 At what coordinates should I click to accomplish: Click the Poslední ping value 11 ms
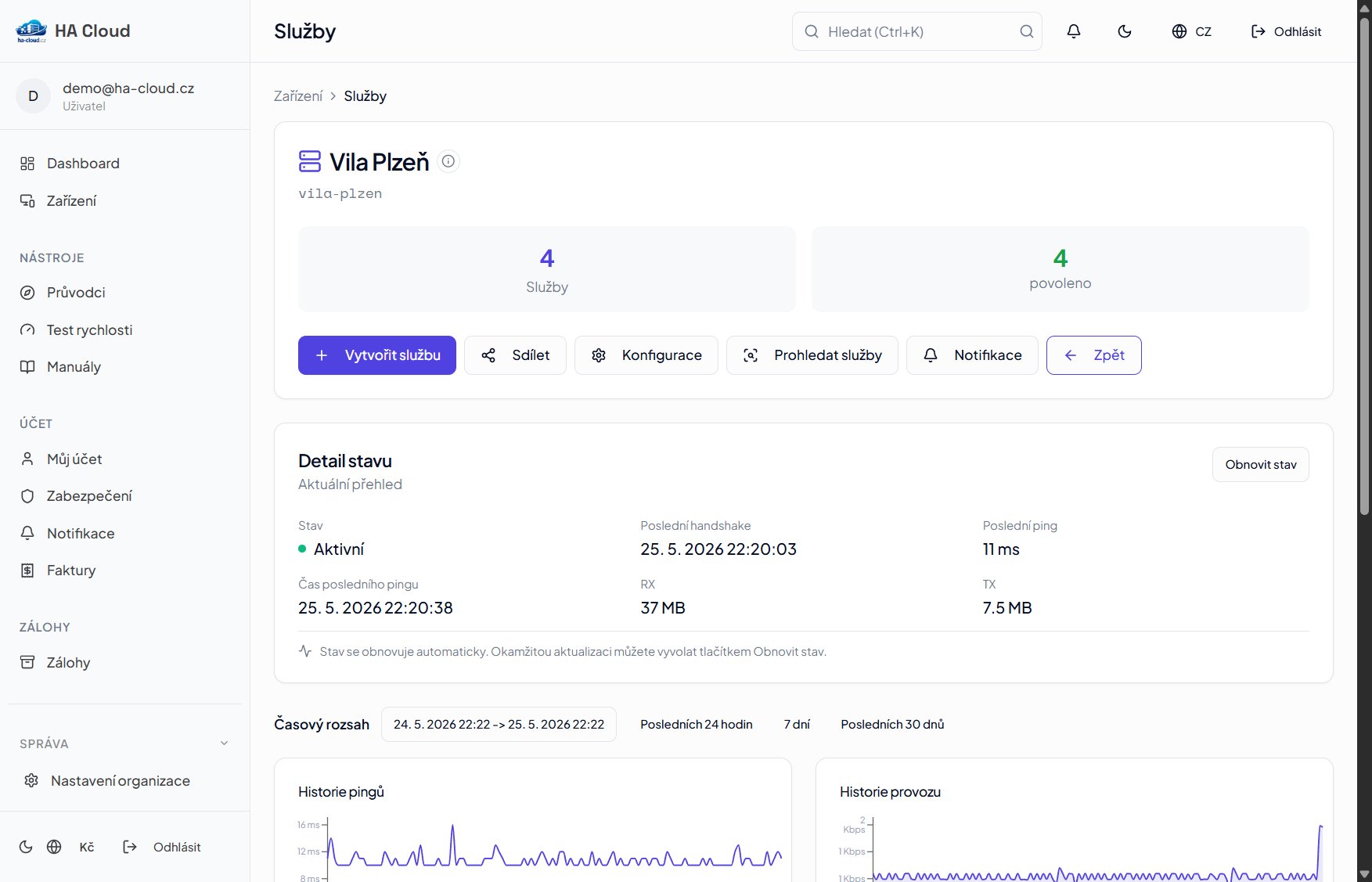(x=1001, y=549)
